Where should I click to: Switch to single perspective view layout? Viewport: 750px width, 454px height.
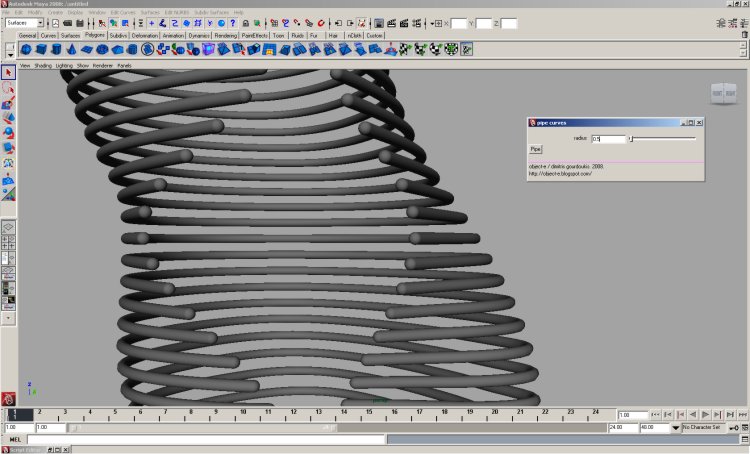(x=8, y=228)
